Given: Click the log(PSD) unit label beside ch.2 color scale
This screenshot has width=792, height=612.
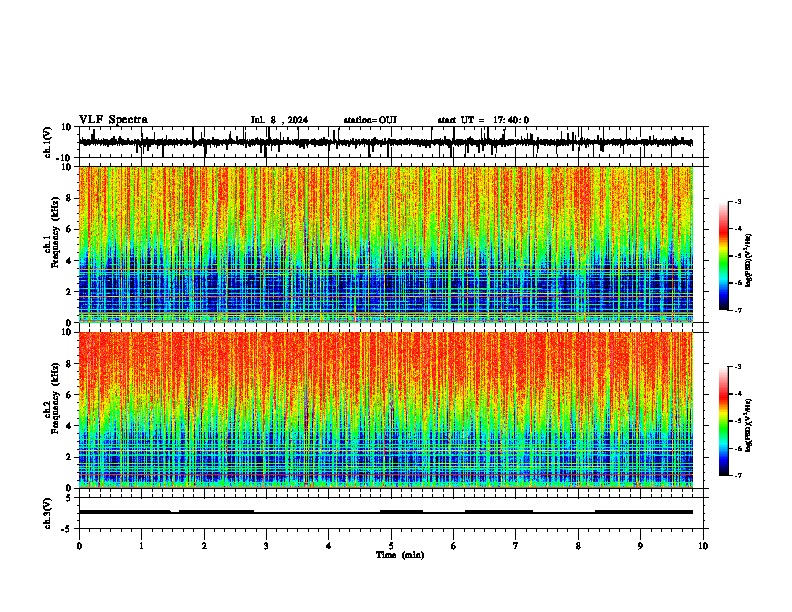Looking at the screenshot, I should [749, 425].
